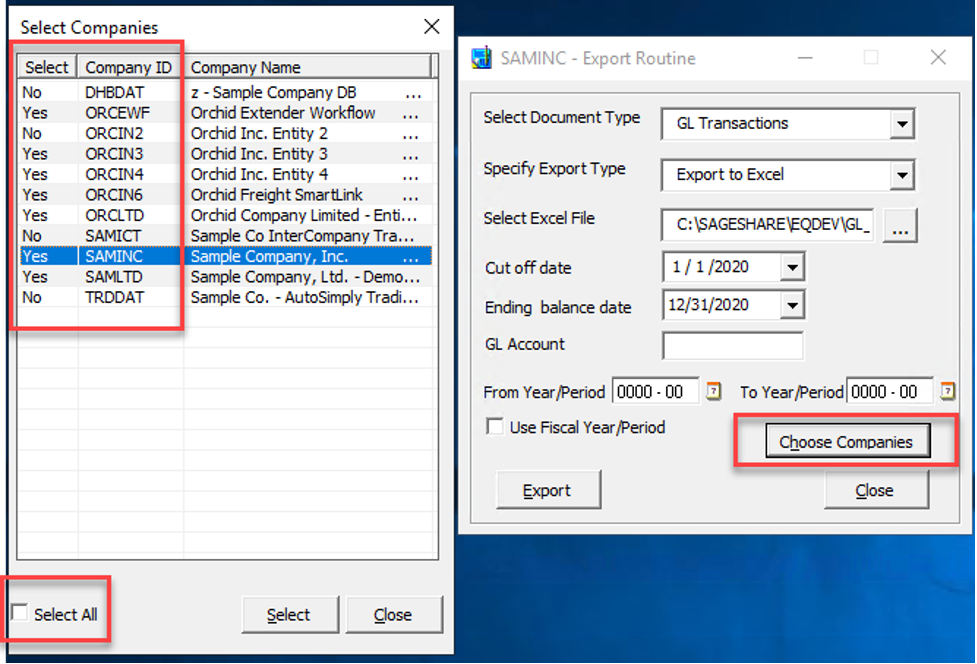
Task: Expand the Select Document Type dropdown
Action: pyautogui.click(x=902, y=124)
